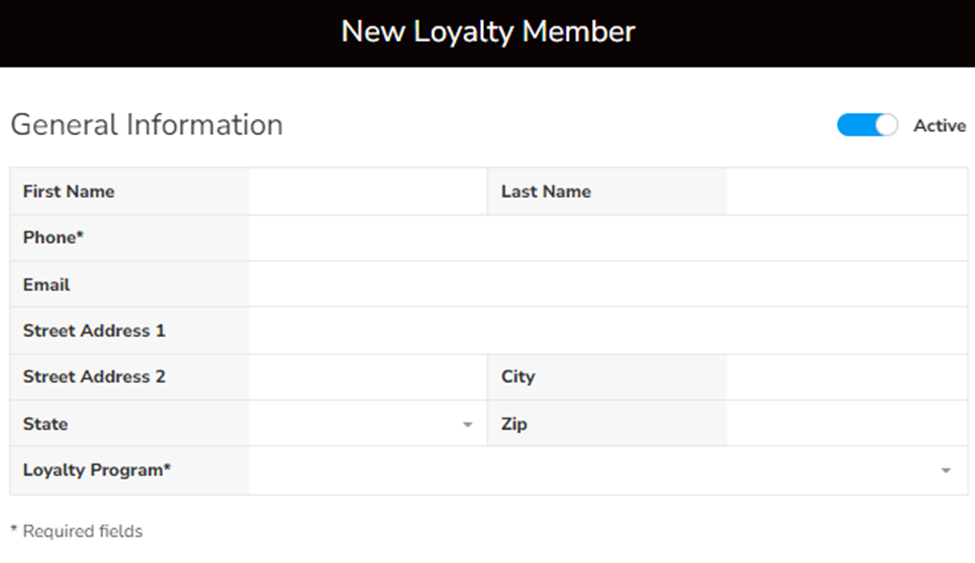Image resolution: width=975 pixels, height=563 pixels.
Task: Click the City field label
Action: click(518, 377)
